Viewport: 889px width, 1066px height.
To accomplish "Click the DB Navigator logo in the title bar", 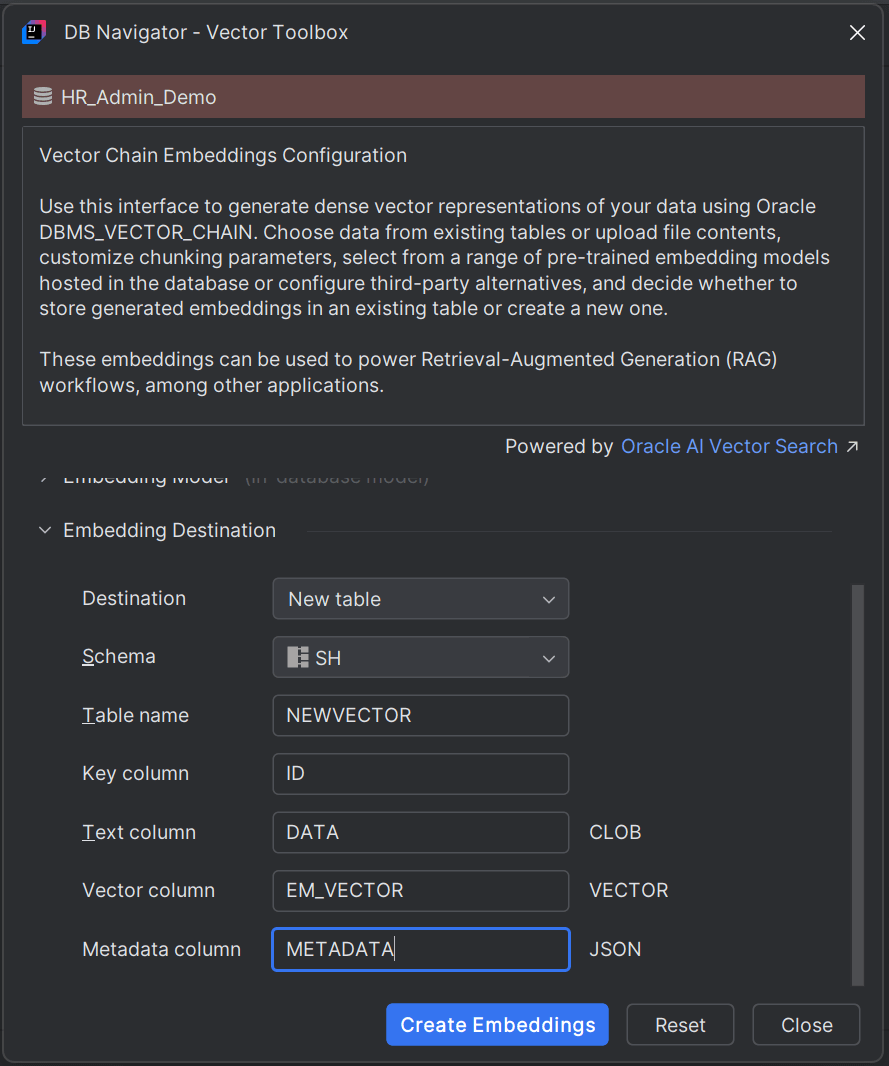I will [x=34, y=32].
